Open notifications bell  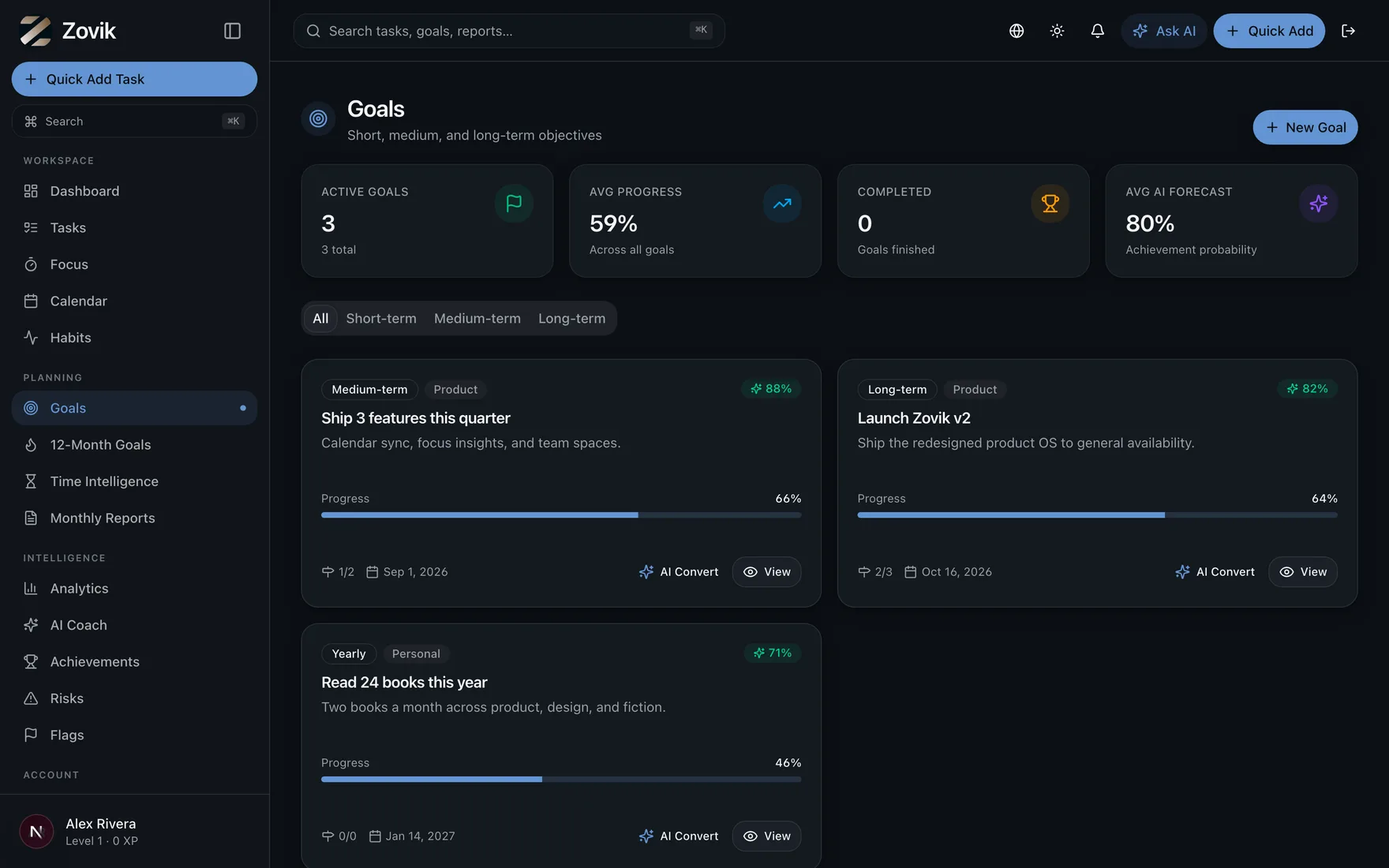click(1097, 31)
